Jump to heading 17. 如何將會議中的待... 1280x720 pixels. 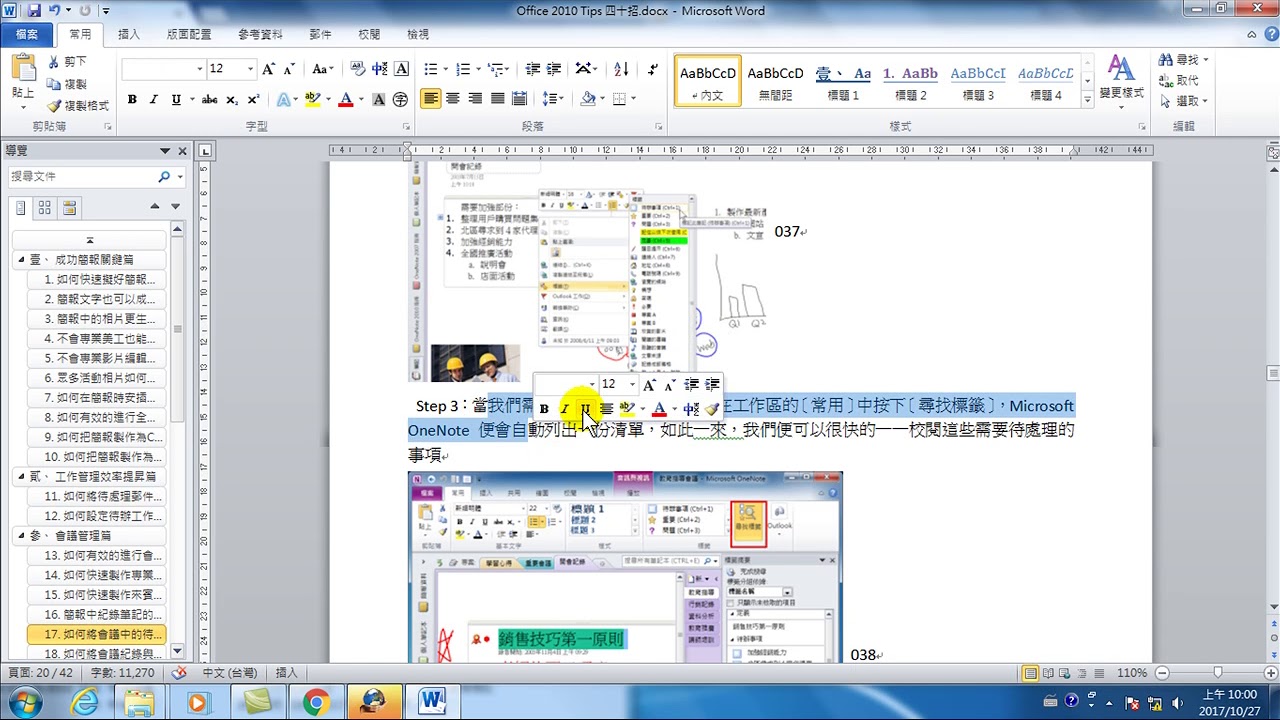[98, 634]
